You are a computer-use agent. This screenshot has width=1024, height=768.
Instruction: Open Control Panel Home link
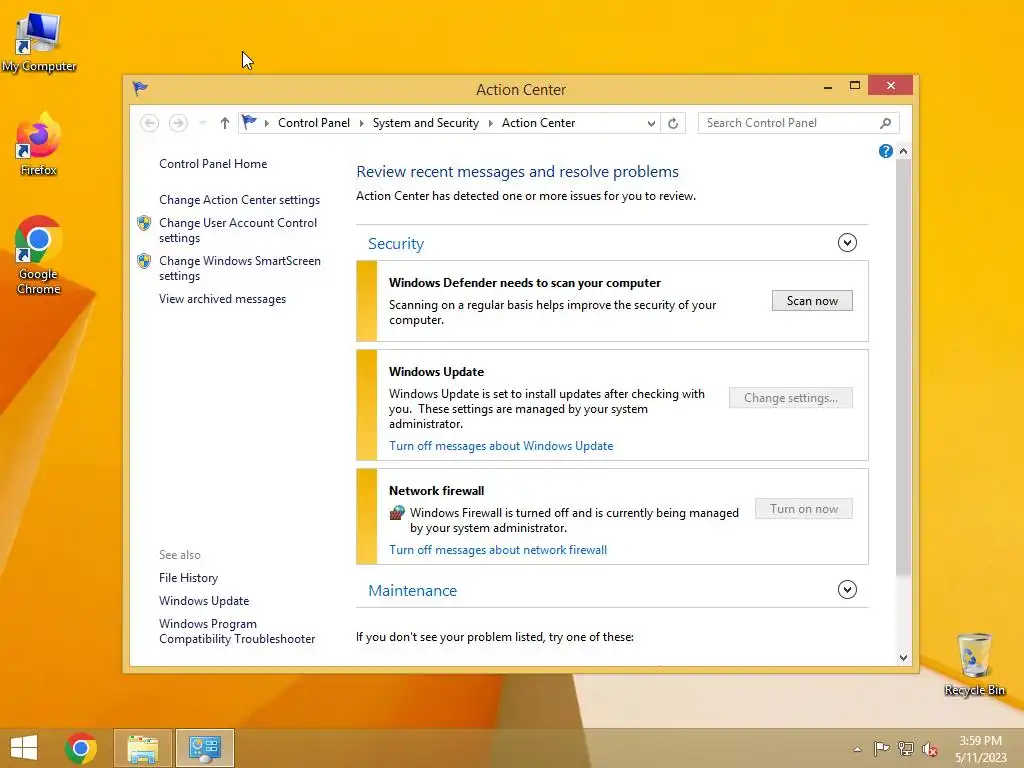[x=213, y=164]
